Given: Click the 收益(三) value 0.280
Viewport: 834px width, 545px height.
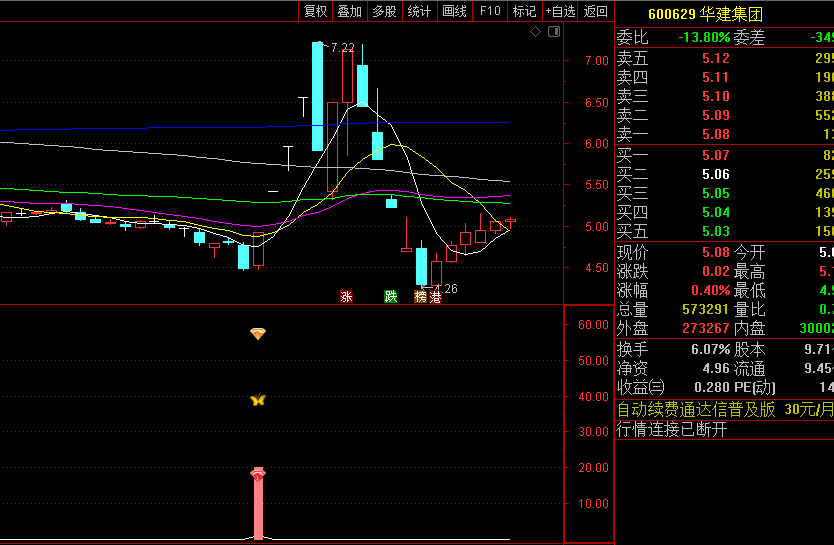Looking at the screenshot, I should pos(712,388).
